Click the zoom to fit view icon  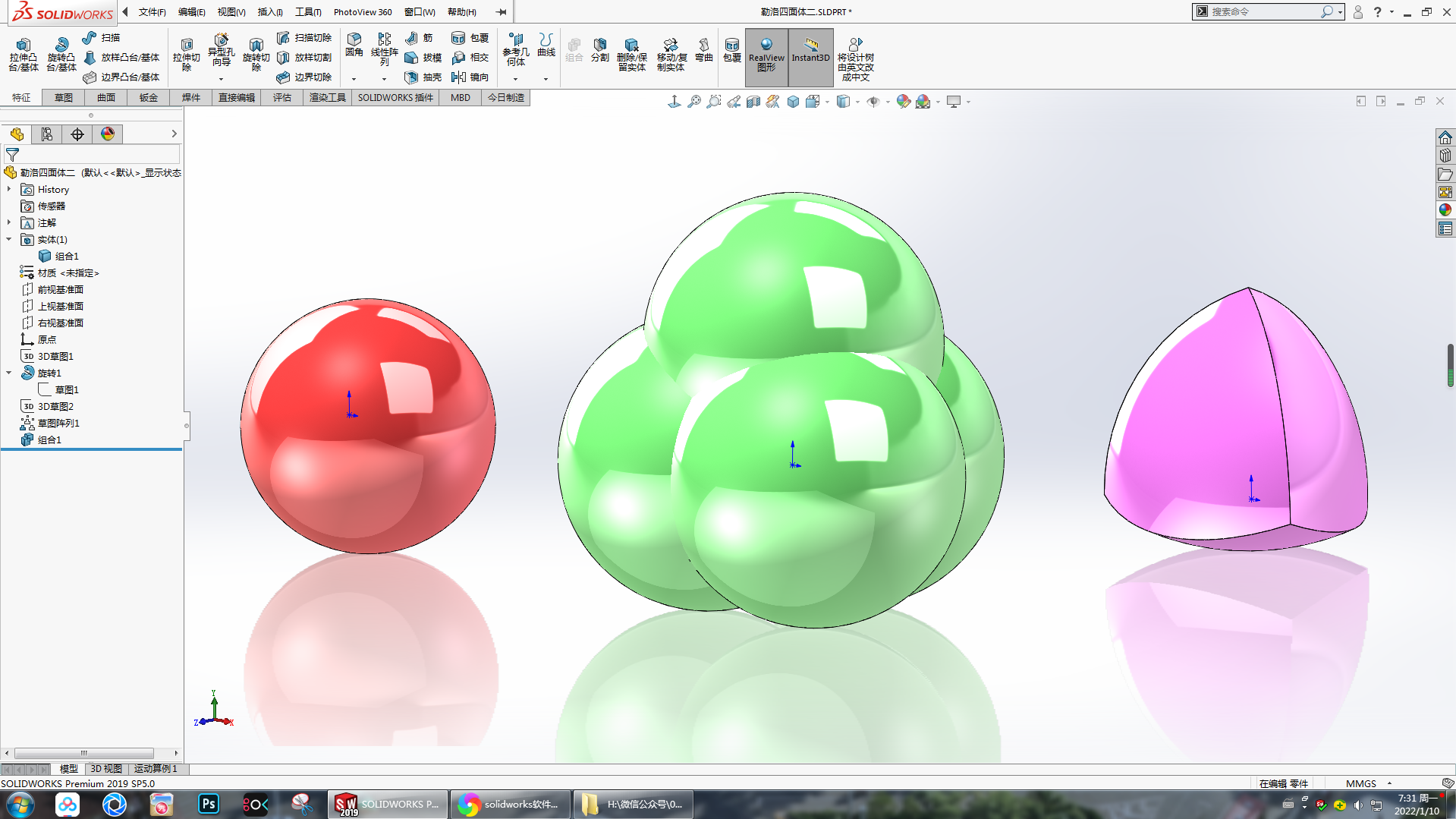pos(694,101)
